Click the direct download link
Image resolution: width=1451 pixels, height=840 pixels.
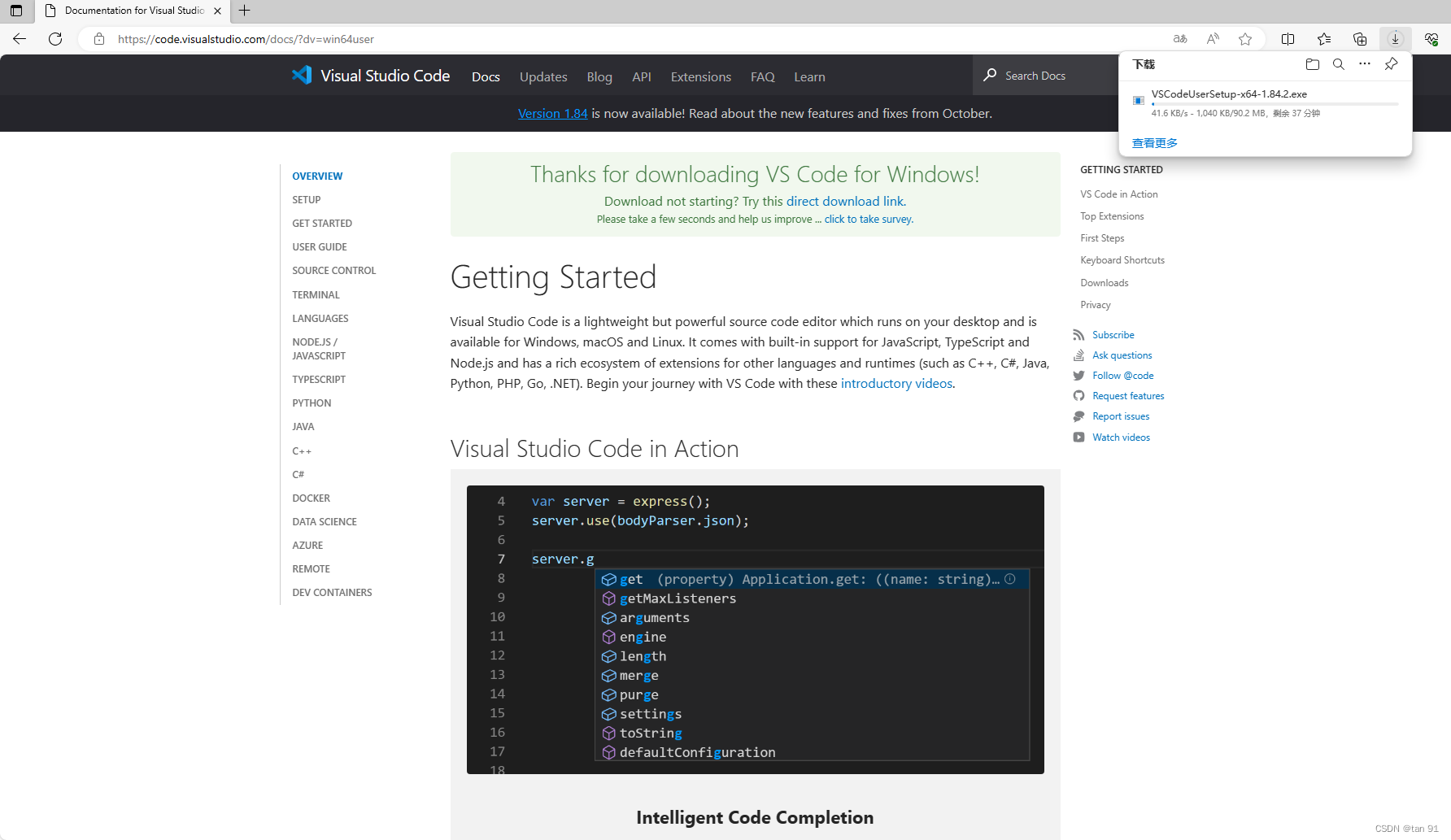844,201
